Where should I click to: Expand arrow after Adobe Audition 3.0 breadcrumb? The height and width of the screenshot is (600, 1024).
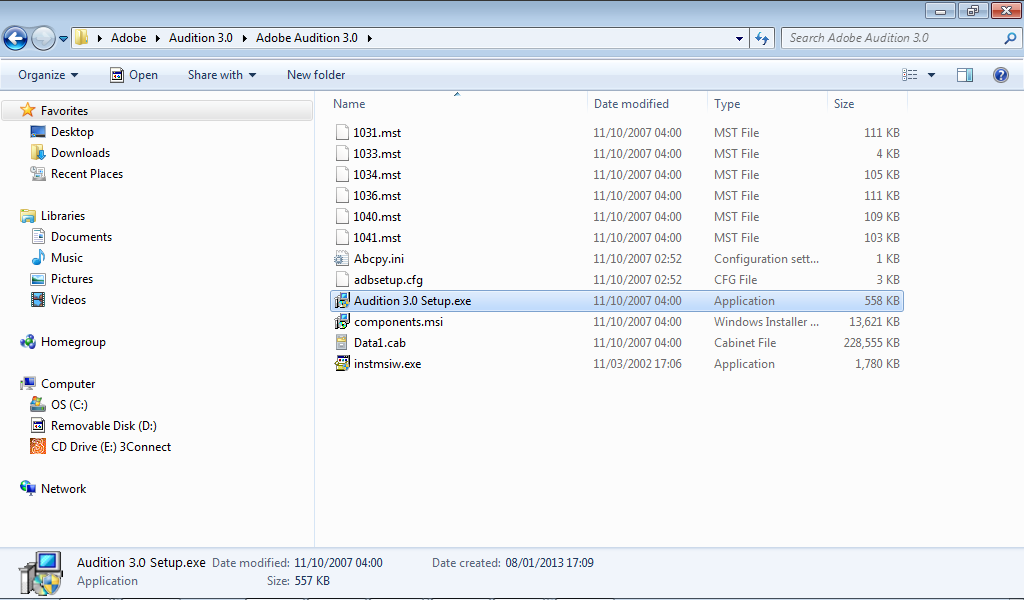click(370, 39)
